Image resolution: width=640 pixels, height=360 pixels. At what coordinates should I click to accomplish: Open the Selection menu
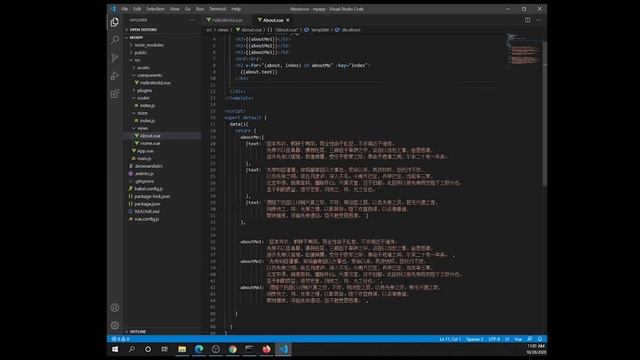[155, 9]
